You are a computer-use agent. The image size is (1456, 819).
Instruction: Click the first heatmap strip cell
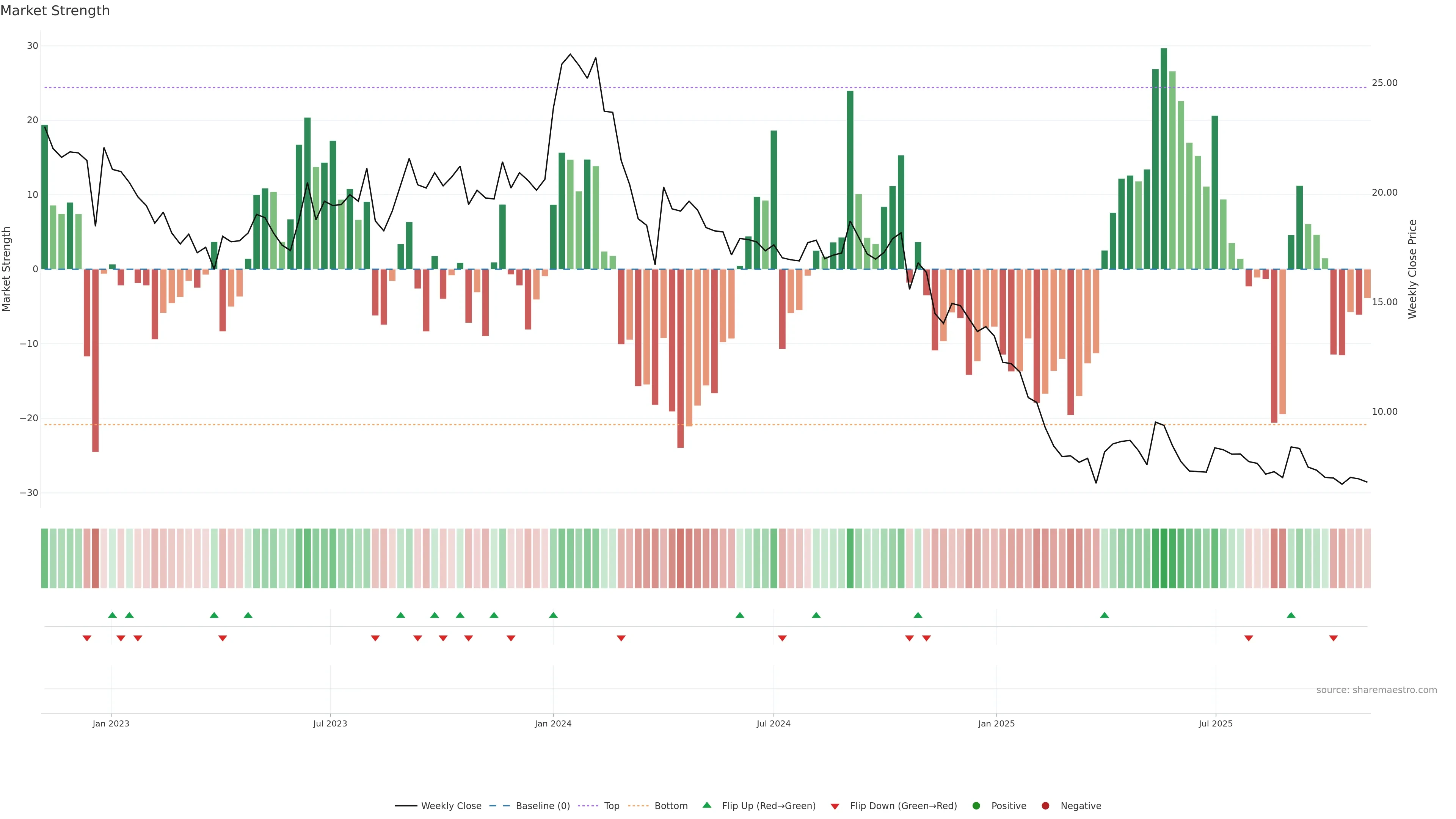45,558
